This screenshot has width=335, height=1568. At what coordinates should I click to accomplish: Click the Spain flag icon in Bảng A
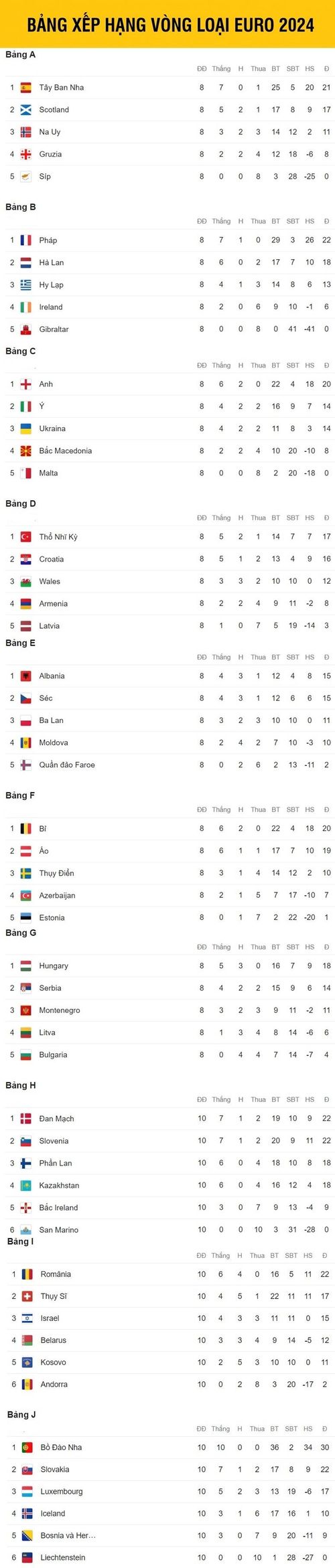click(26, 88)
